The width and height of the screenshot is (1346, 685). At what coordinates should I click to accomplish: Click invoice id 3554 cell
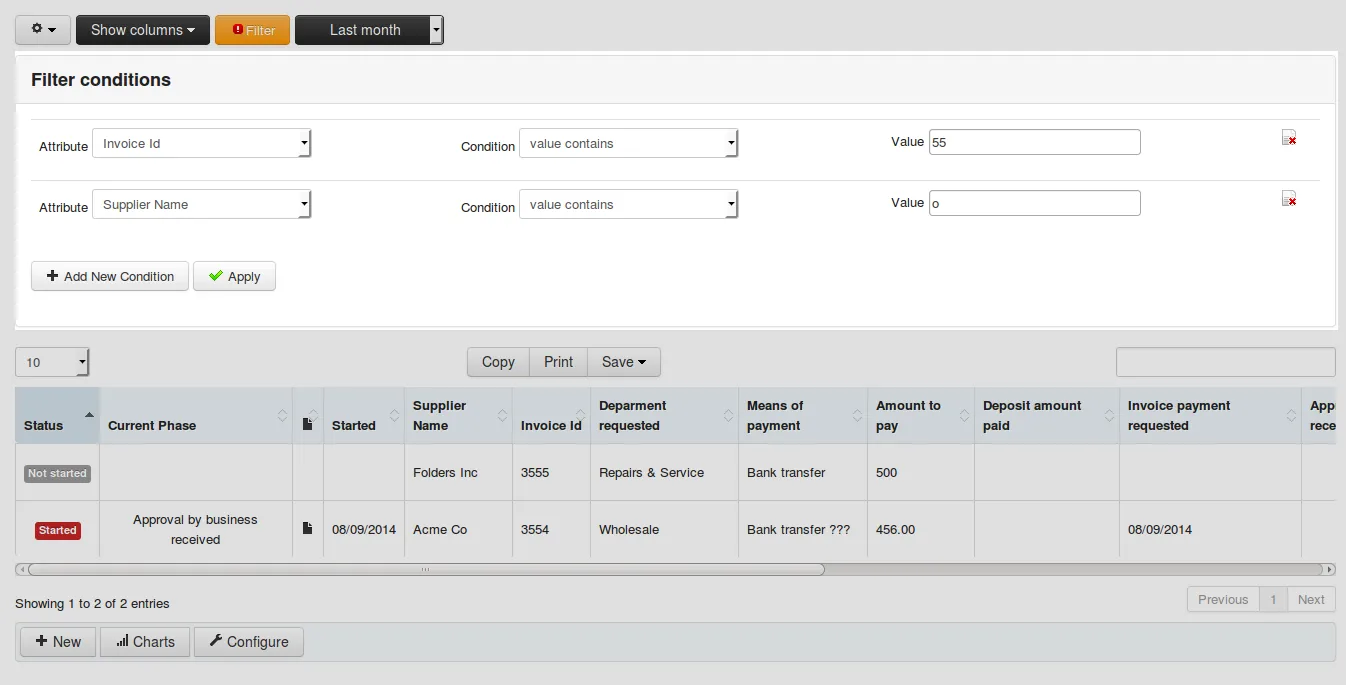[552, 530]
